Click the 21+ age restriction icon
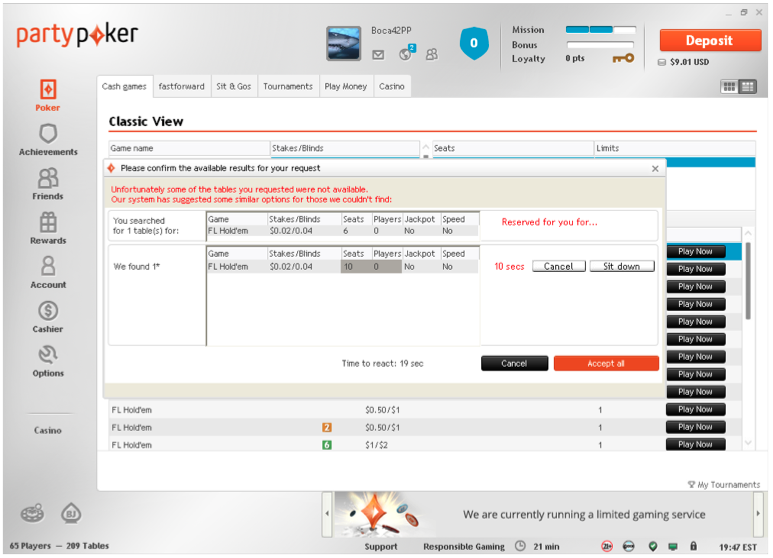 (x=607, y=546)
